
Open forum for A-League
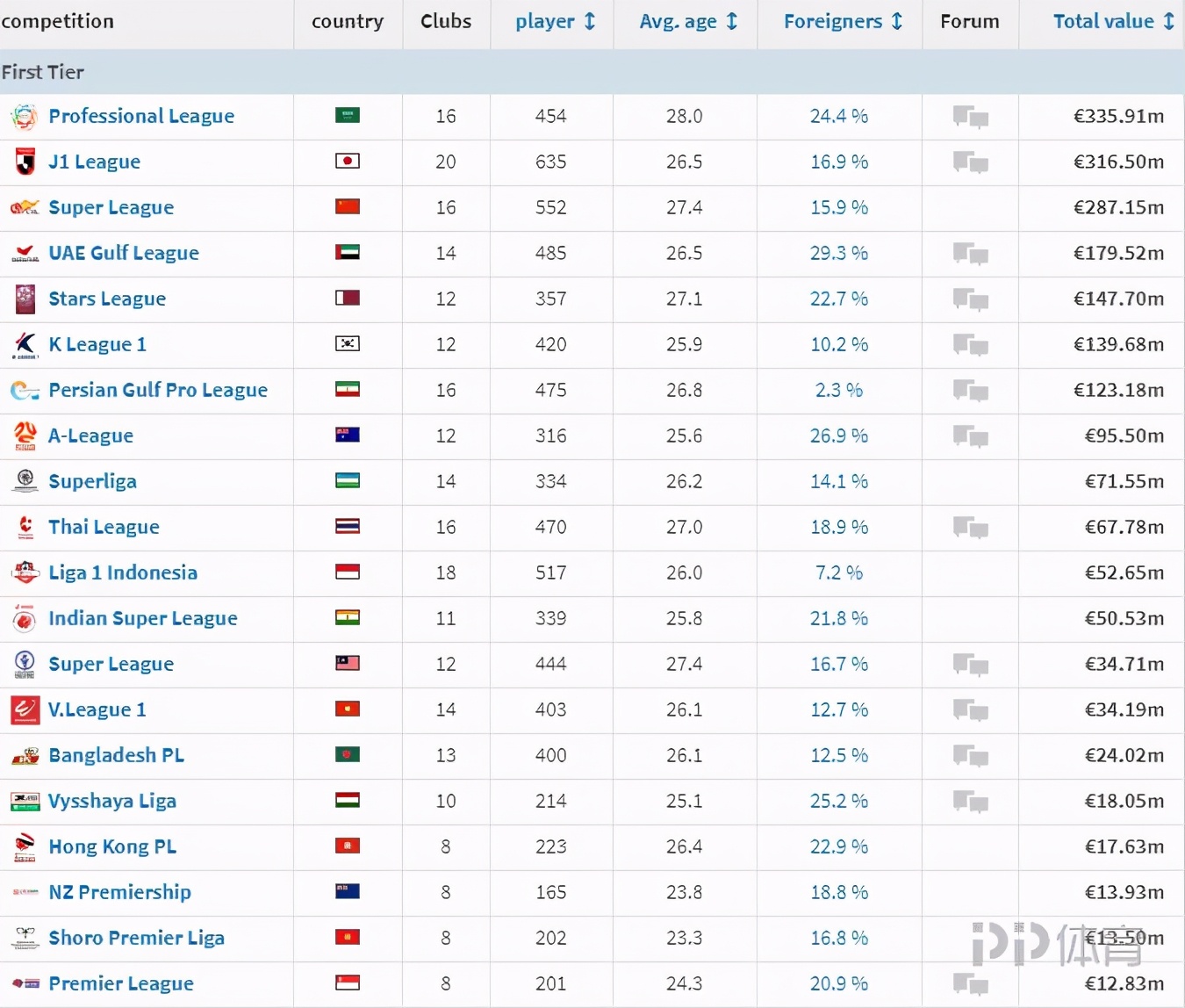(x=970, y=436)
